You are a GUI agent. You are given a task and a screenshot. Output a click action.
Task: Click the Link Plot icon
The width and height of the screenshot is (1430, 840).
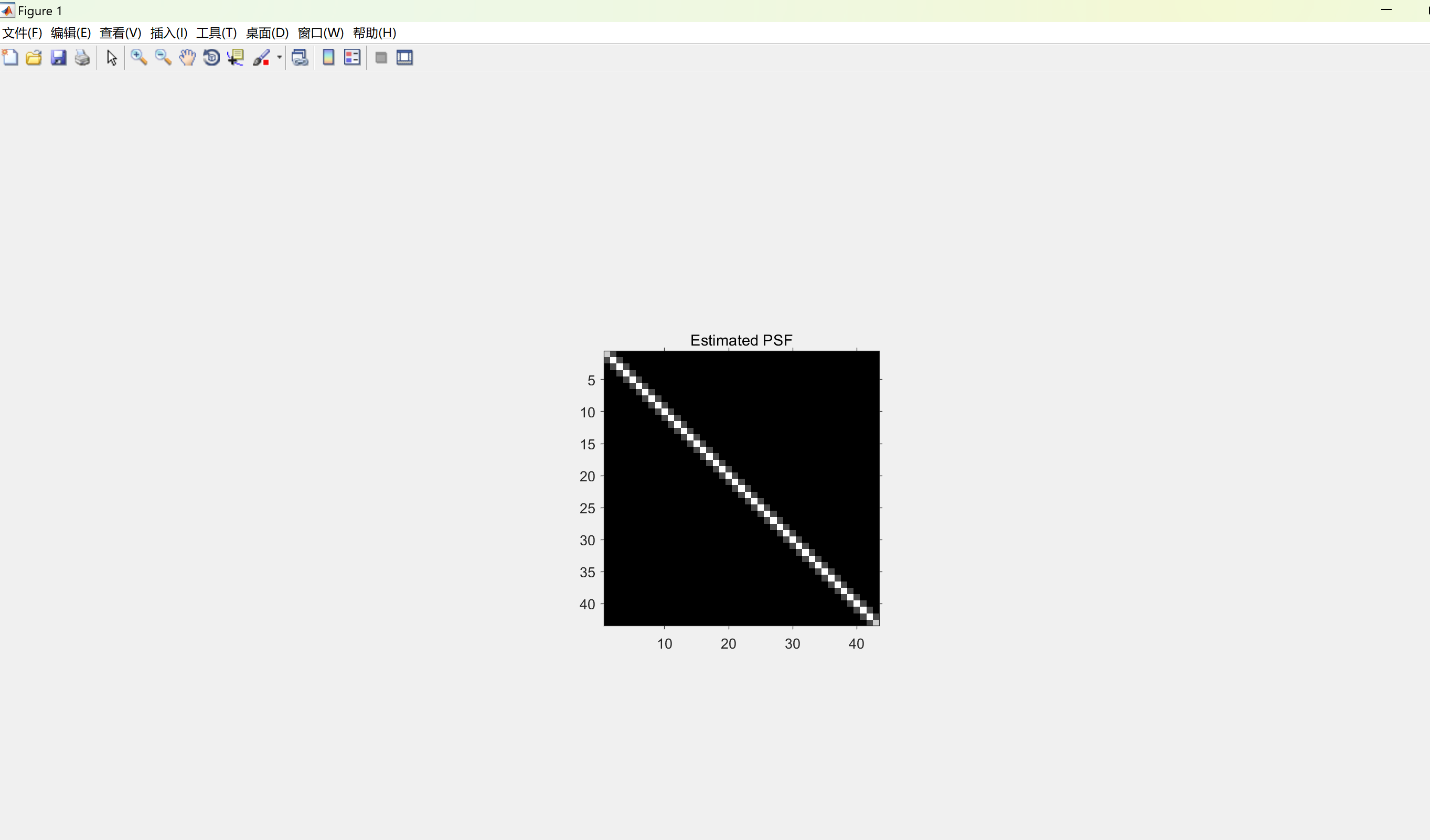pos(300,57)
